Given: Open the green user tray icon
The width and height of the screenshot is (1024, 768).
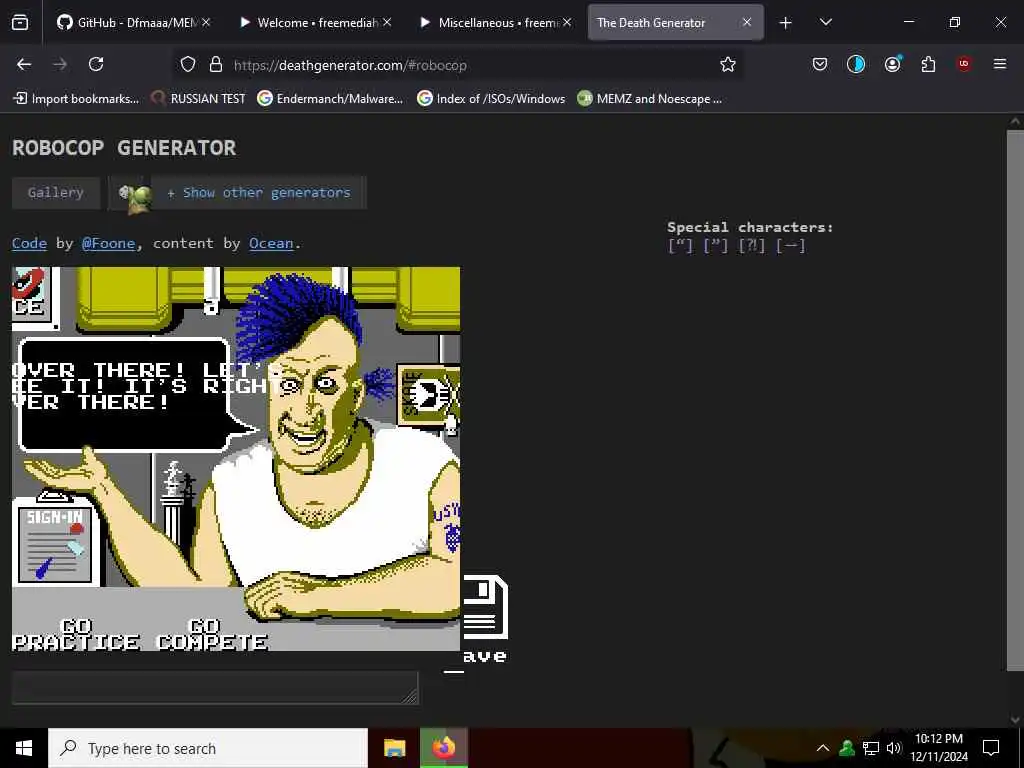Looking at the screenshot, I should (x=847, y=748).
